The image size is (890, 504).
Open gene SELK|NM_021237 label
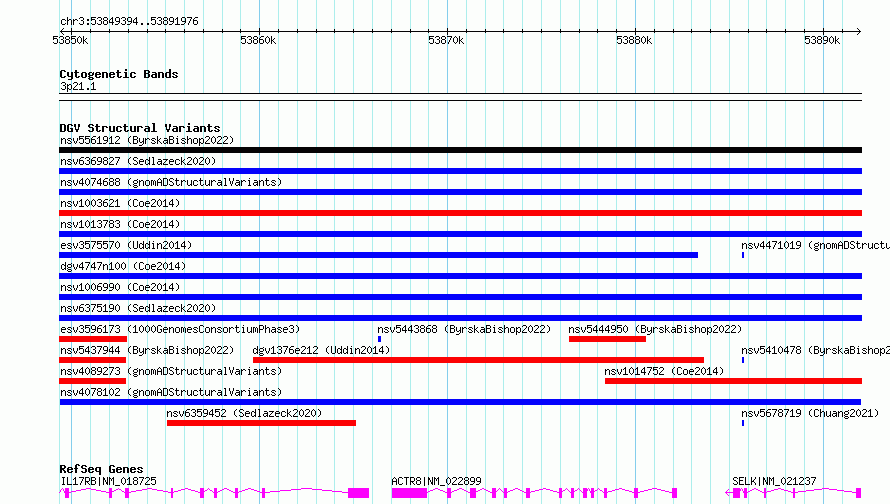tap(774, 481)
